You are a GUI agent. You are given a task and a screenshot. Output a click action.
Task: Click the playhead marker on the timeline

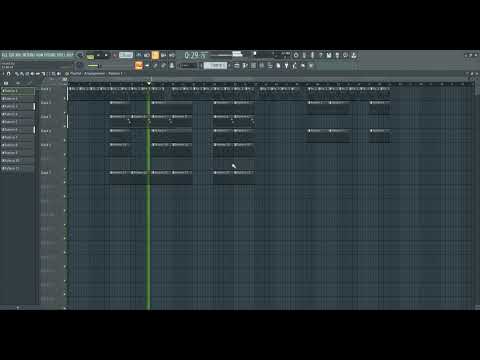149,83
